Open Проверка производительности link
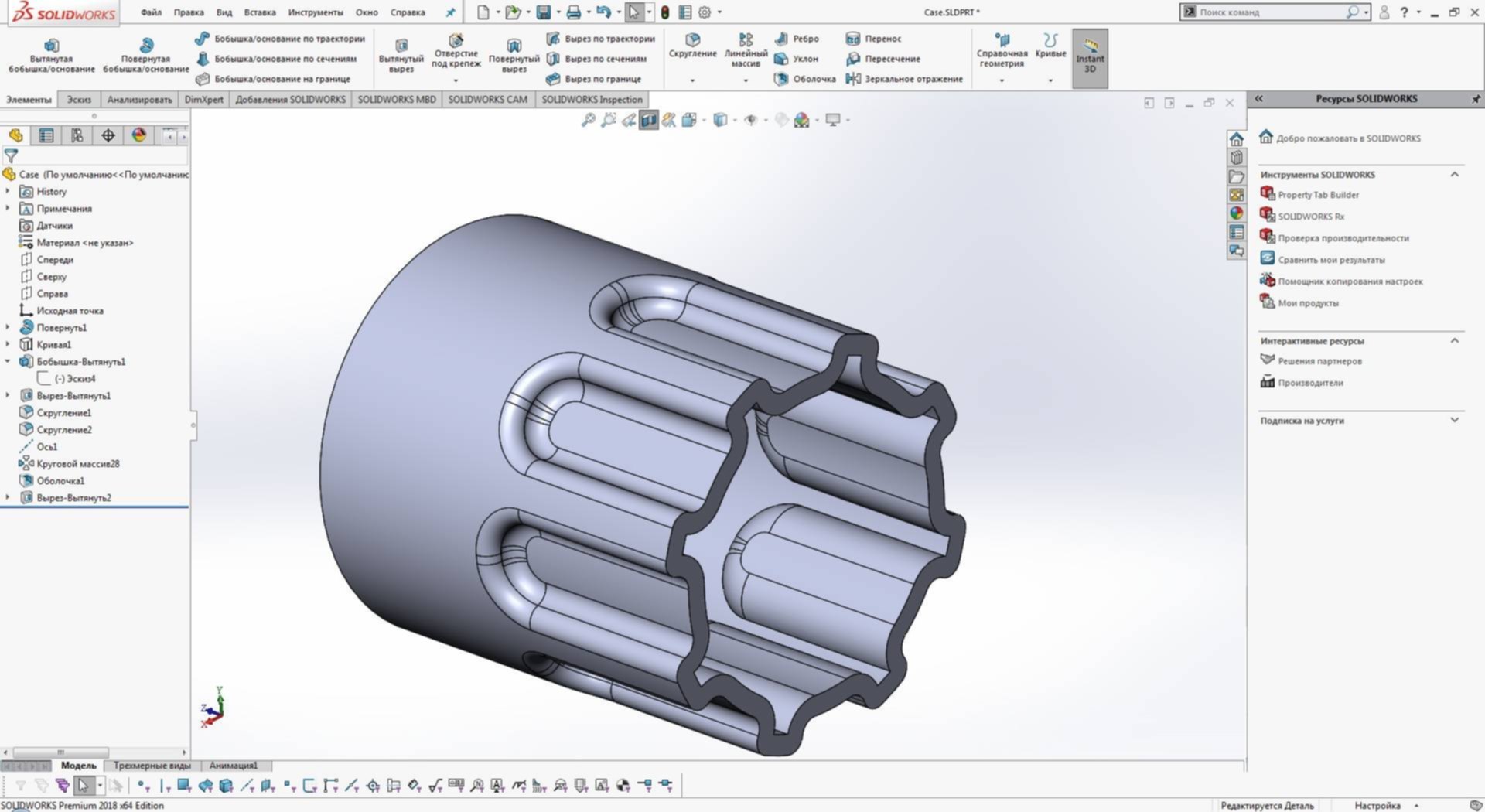This screenshot has height=812, width=1485. click(1343, 238)
